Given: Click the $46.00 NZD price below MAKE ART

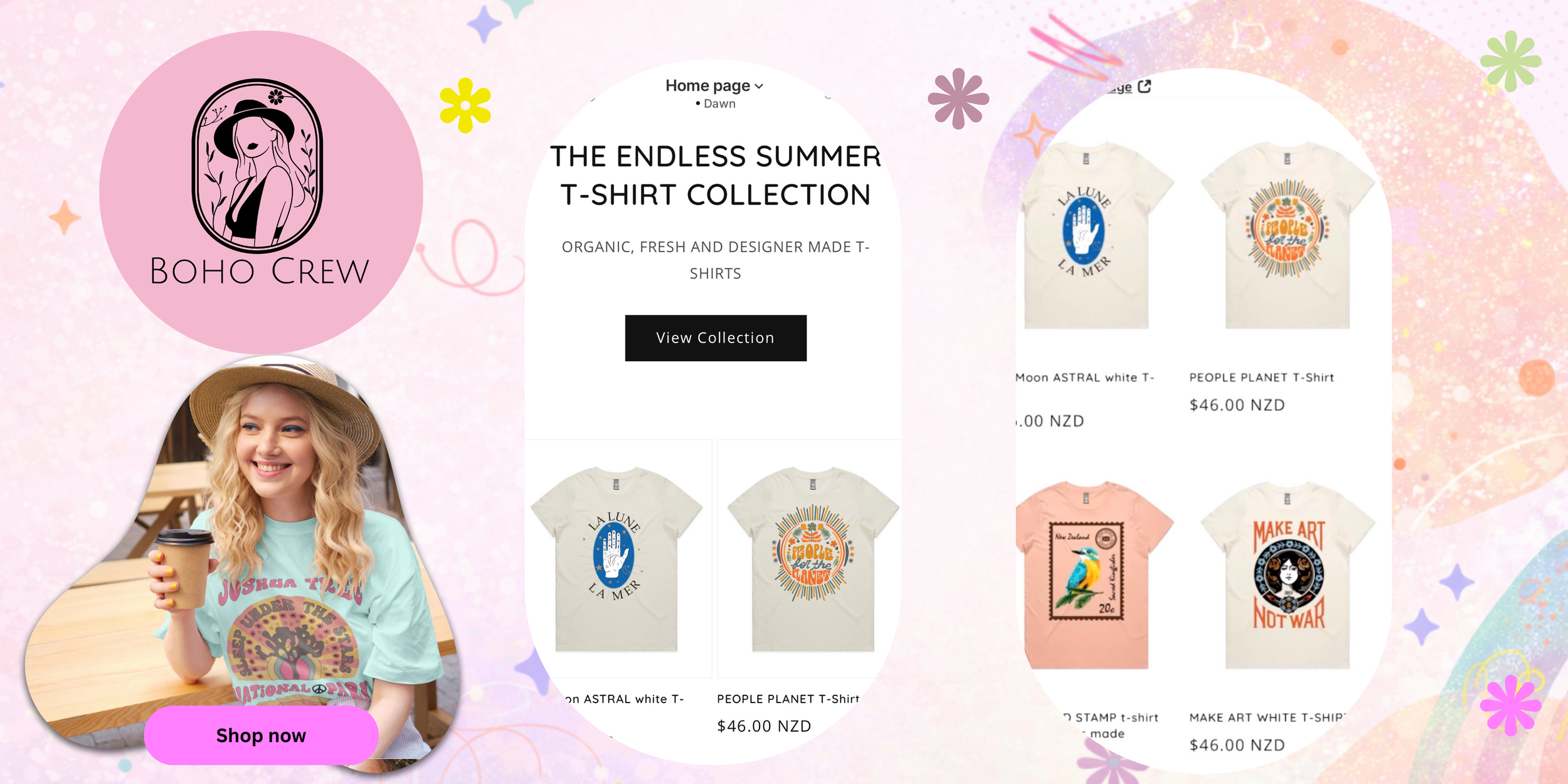Looking at the screenshot, I should click(x=1237, y=745).
